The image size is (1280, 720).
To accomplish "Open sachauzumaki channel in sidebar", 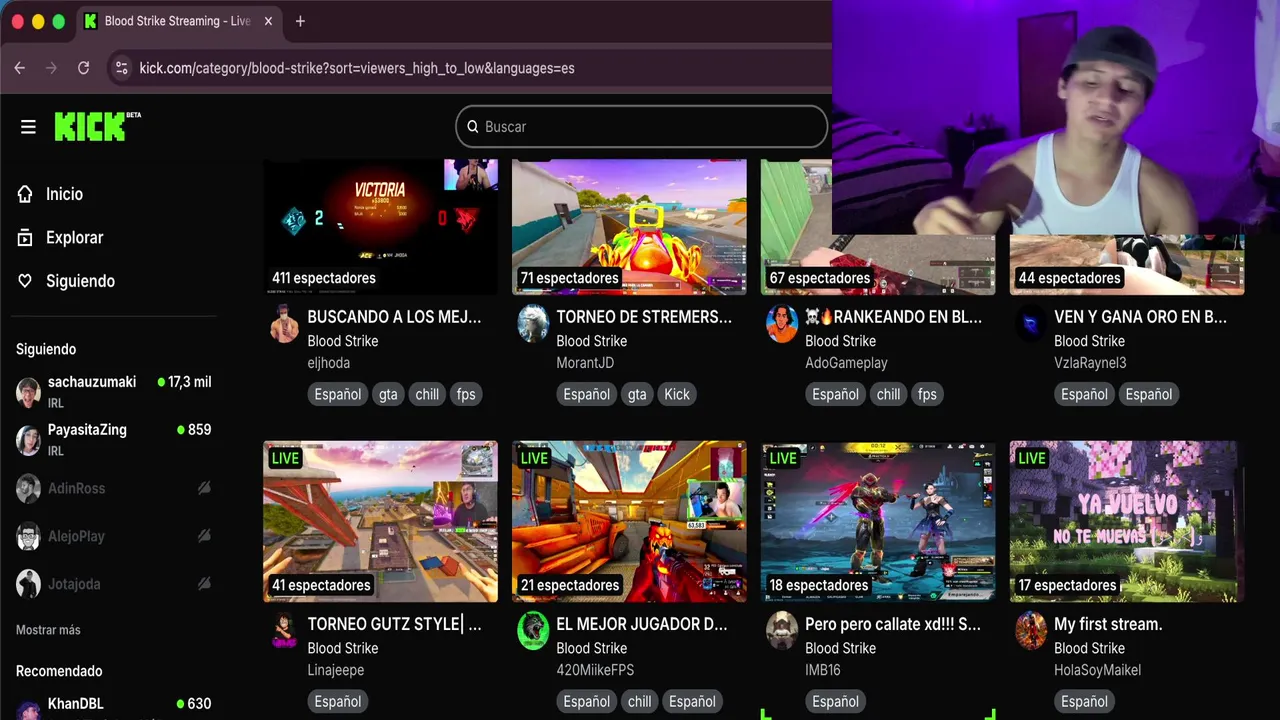I will tap(113, 392).
